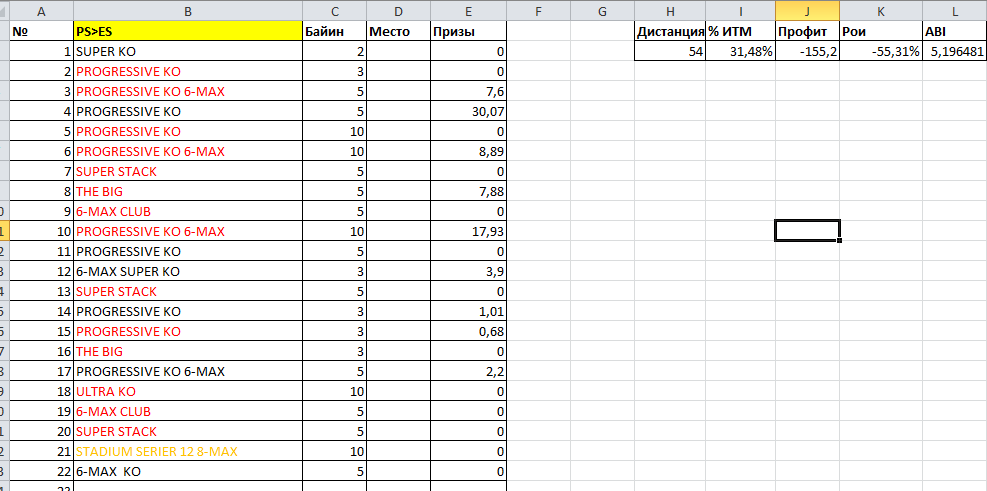Select the ABI value 5,196481

(x=954, y=52)
